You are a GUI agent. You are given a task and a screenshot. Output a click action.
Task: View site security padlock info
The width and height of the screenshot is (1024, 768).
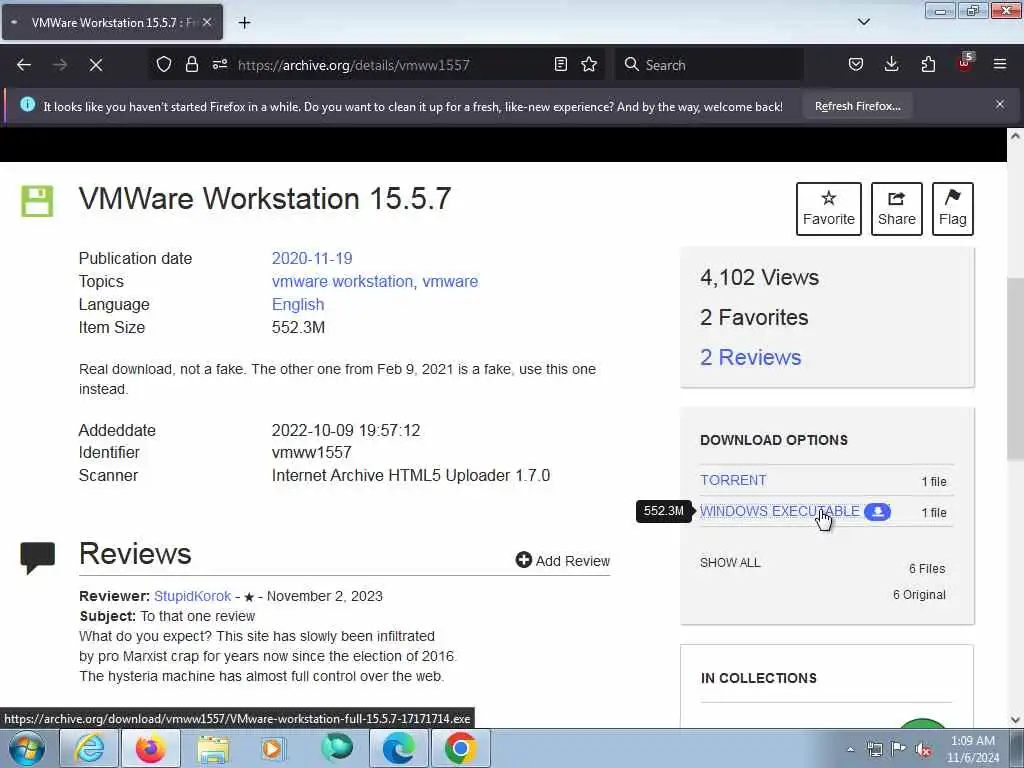(191, 64)
